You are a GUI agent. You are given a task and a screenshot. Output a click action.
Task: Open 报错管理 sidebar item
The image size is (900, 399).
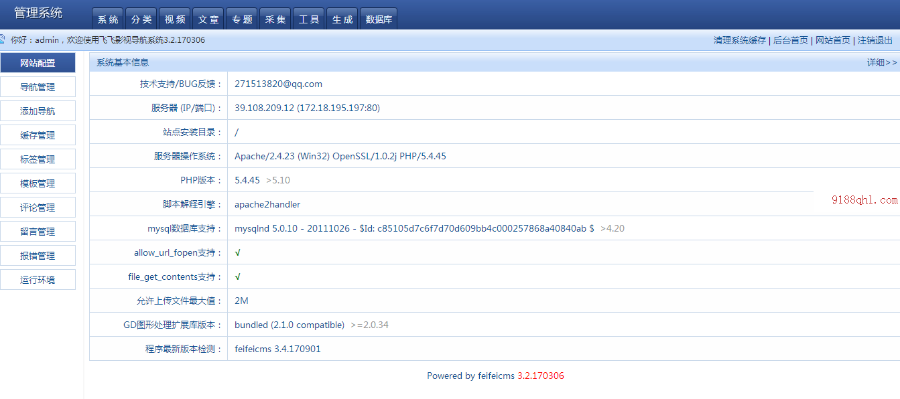pyautogui.click(x=38, y=256)
